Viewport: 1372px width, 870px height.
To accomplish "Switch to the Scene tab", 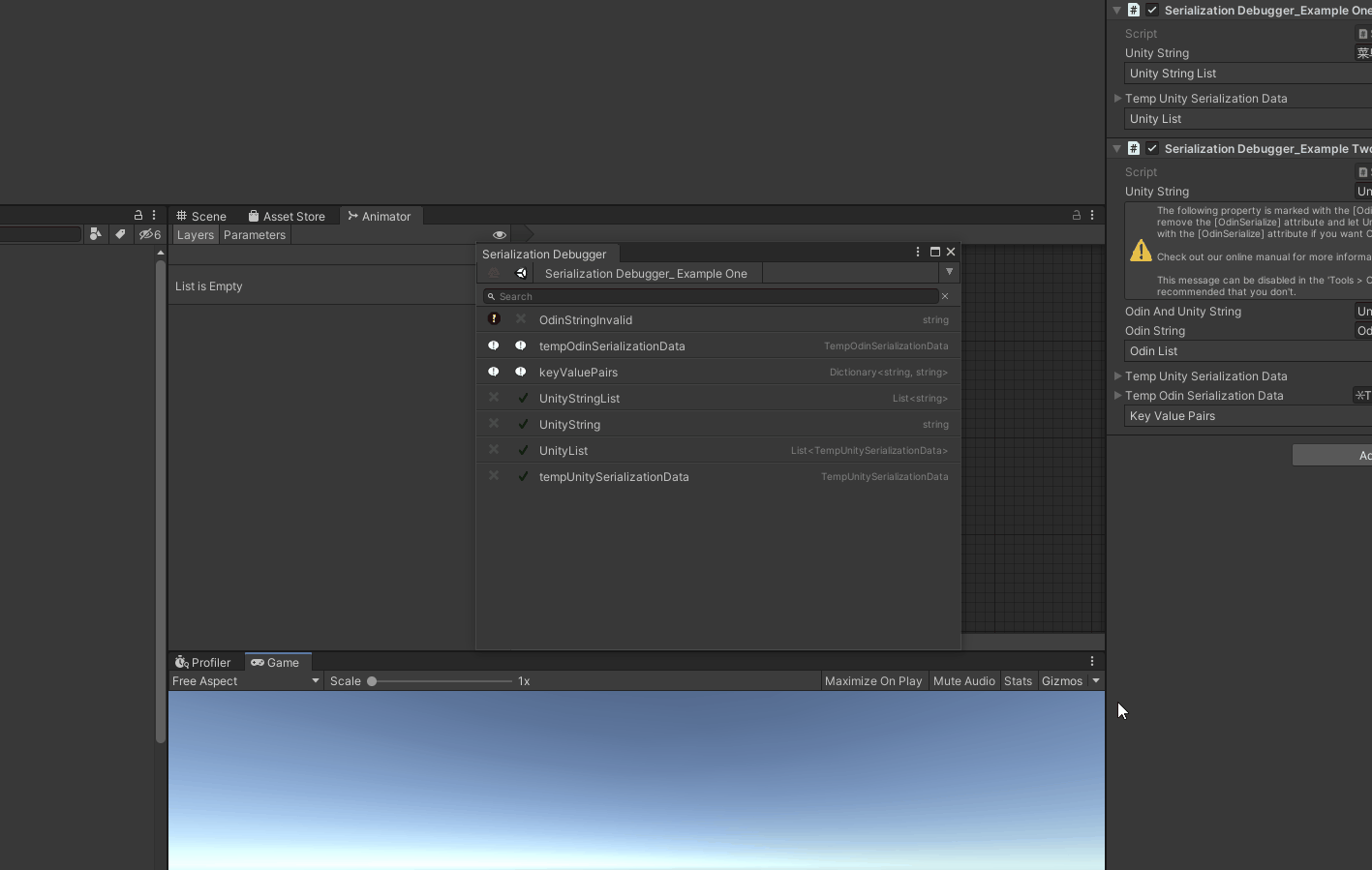I will (x=201, y=216).
